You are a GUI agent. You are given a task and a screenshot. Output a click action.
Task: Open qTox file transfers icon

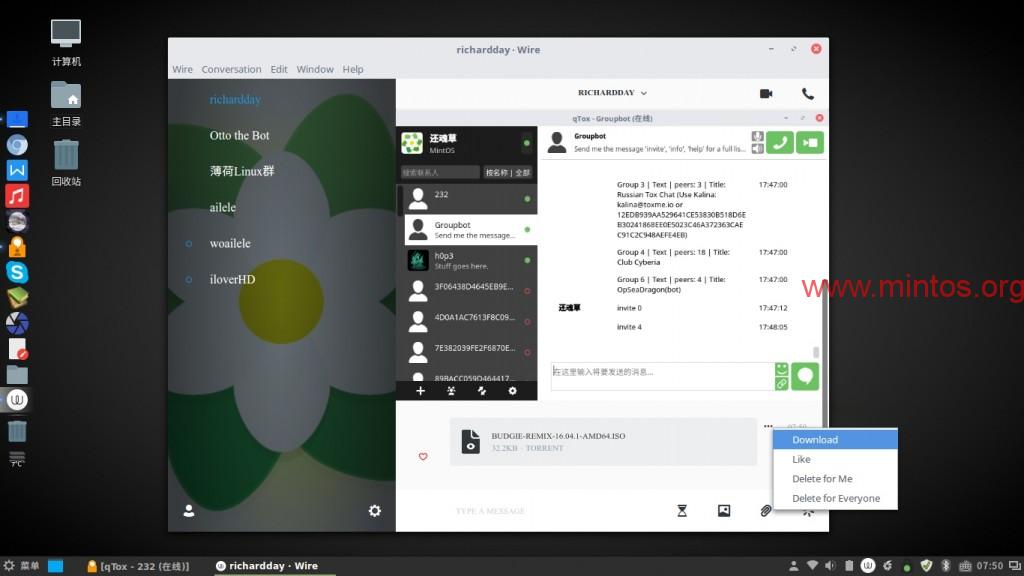coord(482,391)
